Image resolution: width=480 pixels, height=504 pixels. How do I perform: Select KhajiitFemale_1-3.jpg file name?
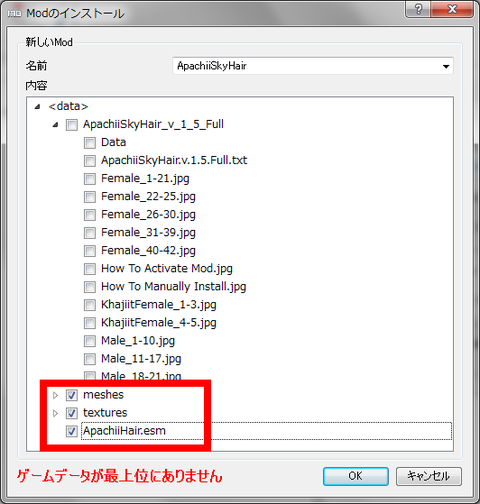(x=159, y=305)
